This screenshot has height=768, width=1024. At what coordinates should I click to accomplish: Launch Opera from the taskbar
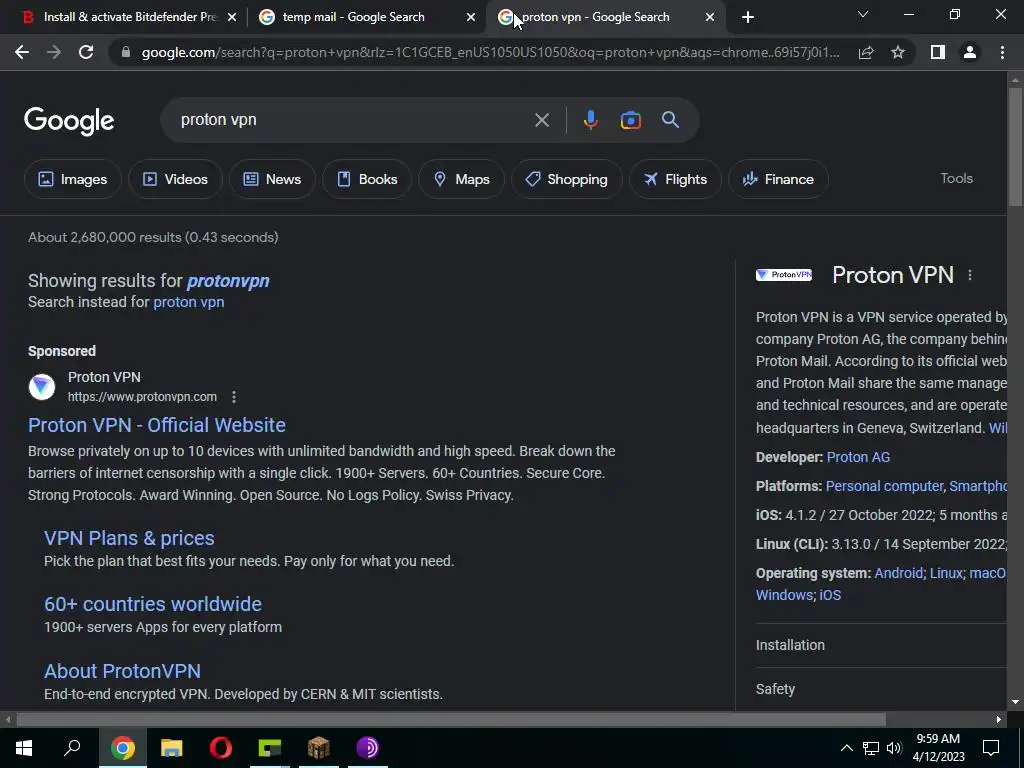tap(221, 748)
